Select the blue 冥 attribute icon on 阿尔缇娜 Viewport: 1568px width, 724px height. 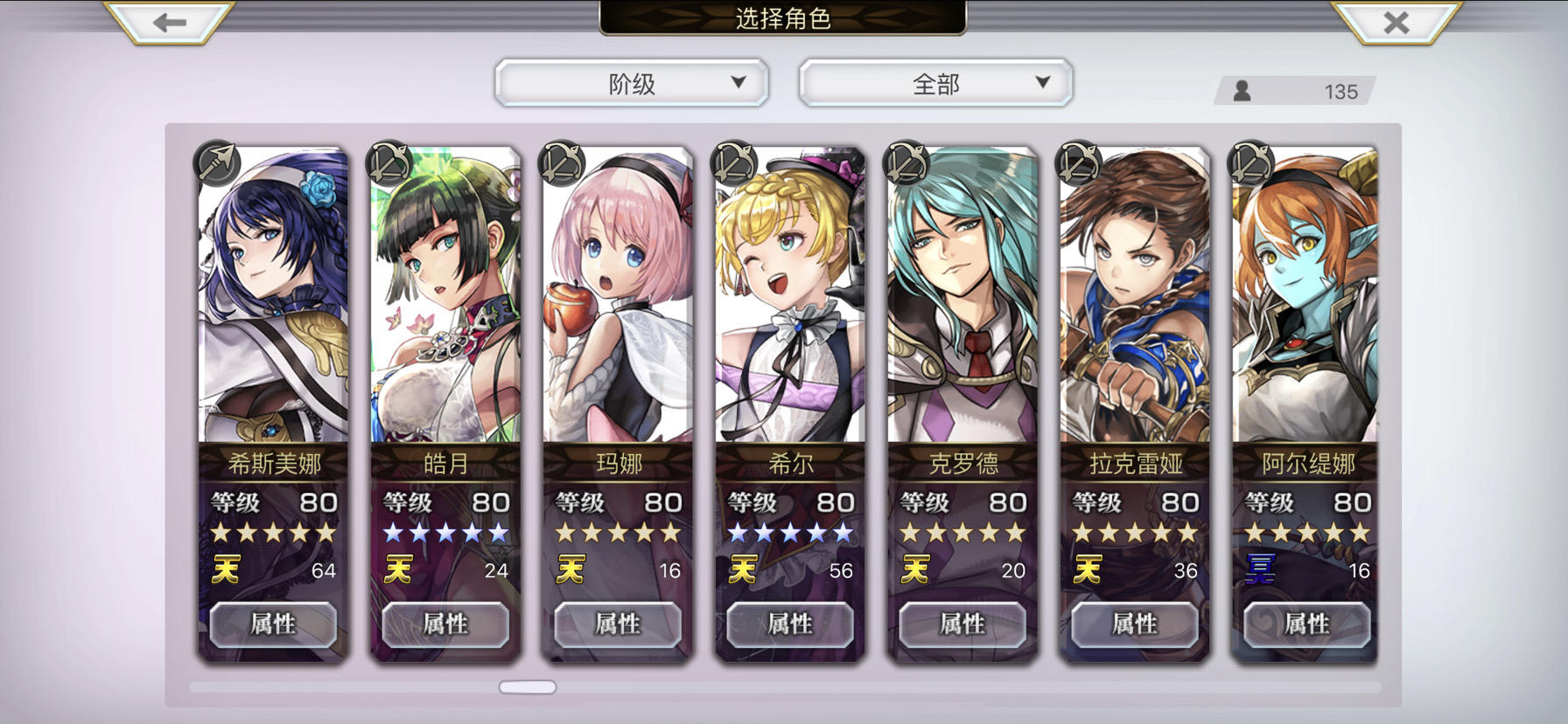pos(1261,570)
